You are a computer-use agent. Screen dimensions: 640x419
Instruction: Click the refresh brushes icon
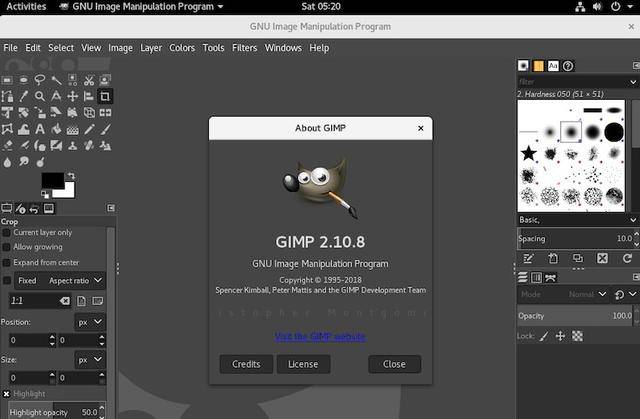(627, 258)
